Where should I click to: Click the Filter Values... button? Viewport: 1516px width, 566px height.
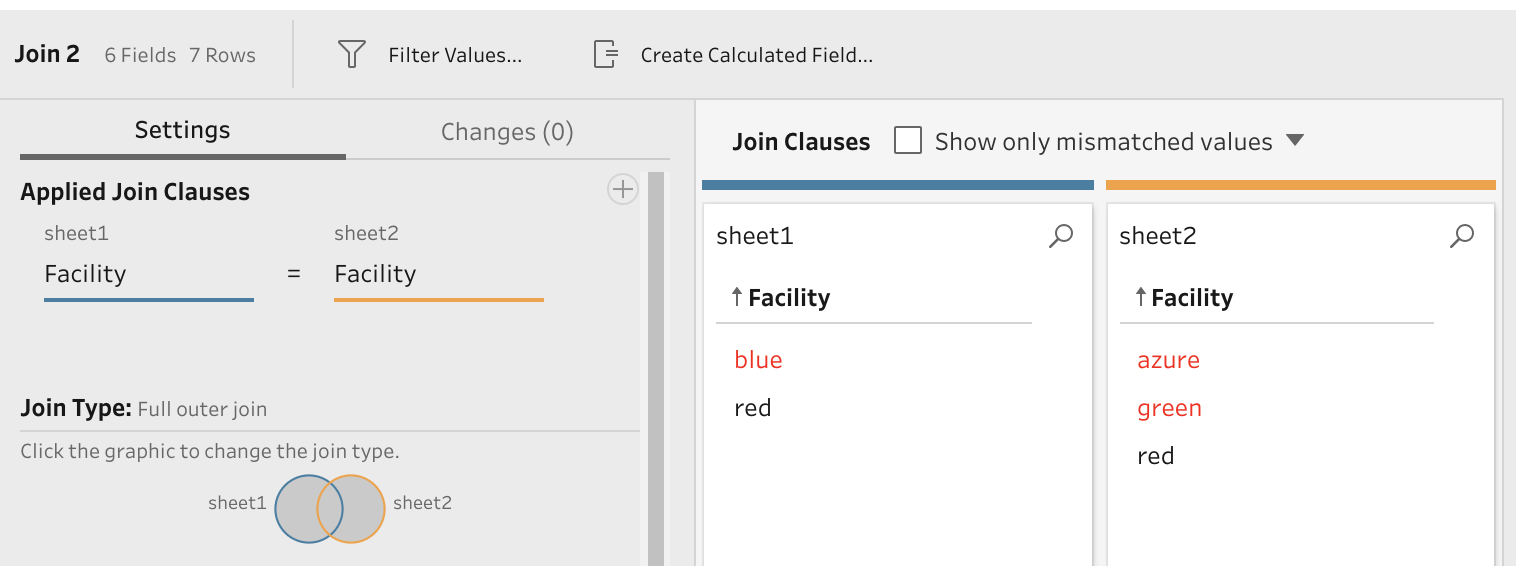[x=455, y=55]
